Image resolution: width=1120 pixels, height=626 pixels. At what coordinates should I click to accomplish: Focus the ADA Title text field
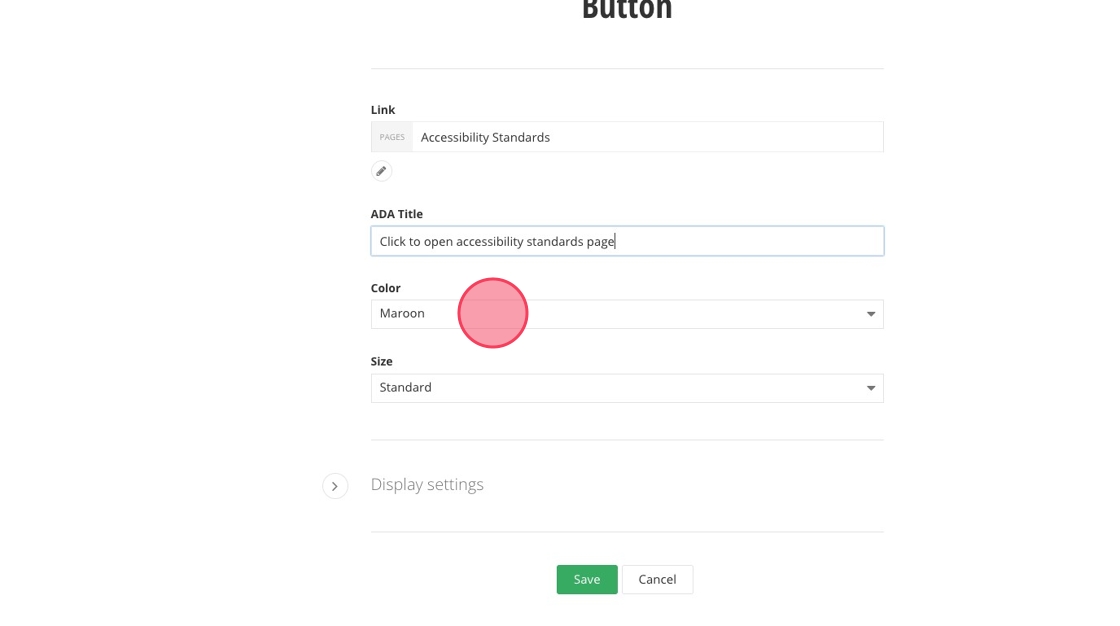coord(740,241)
